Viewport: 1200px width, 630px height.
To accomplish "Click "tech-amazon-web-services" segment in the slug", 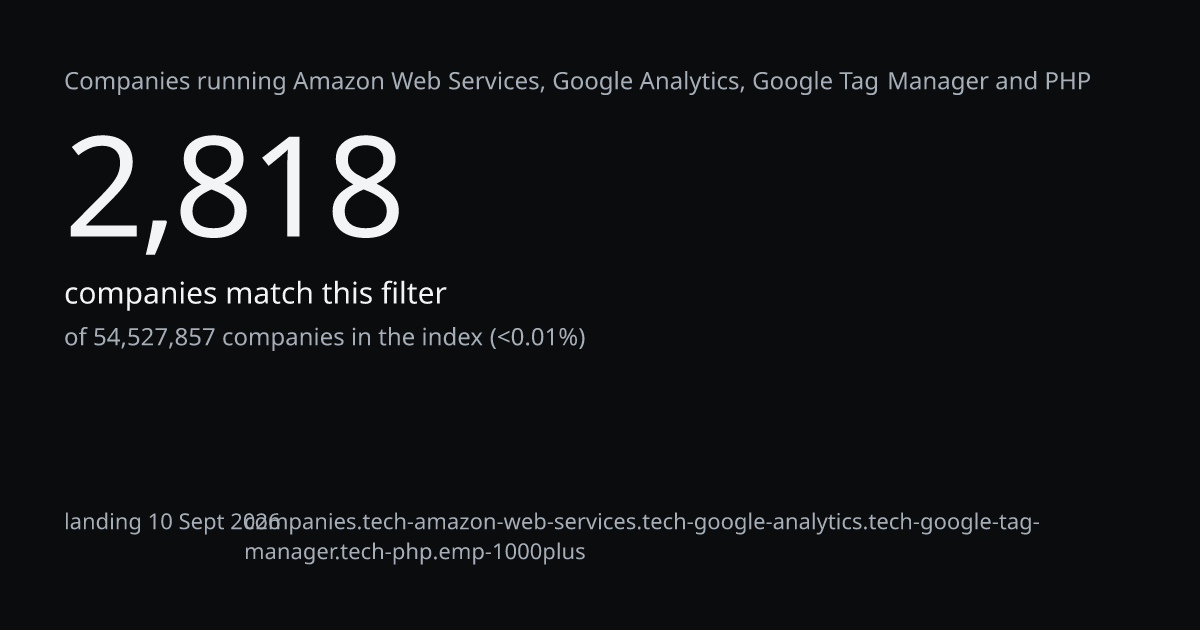I will point(499,522).
